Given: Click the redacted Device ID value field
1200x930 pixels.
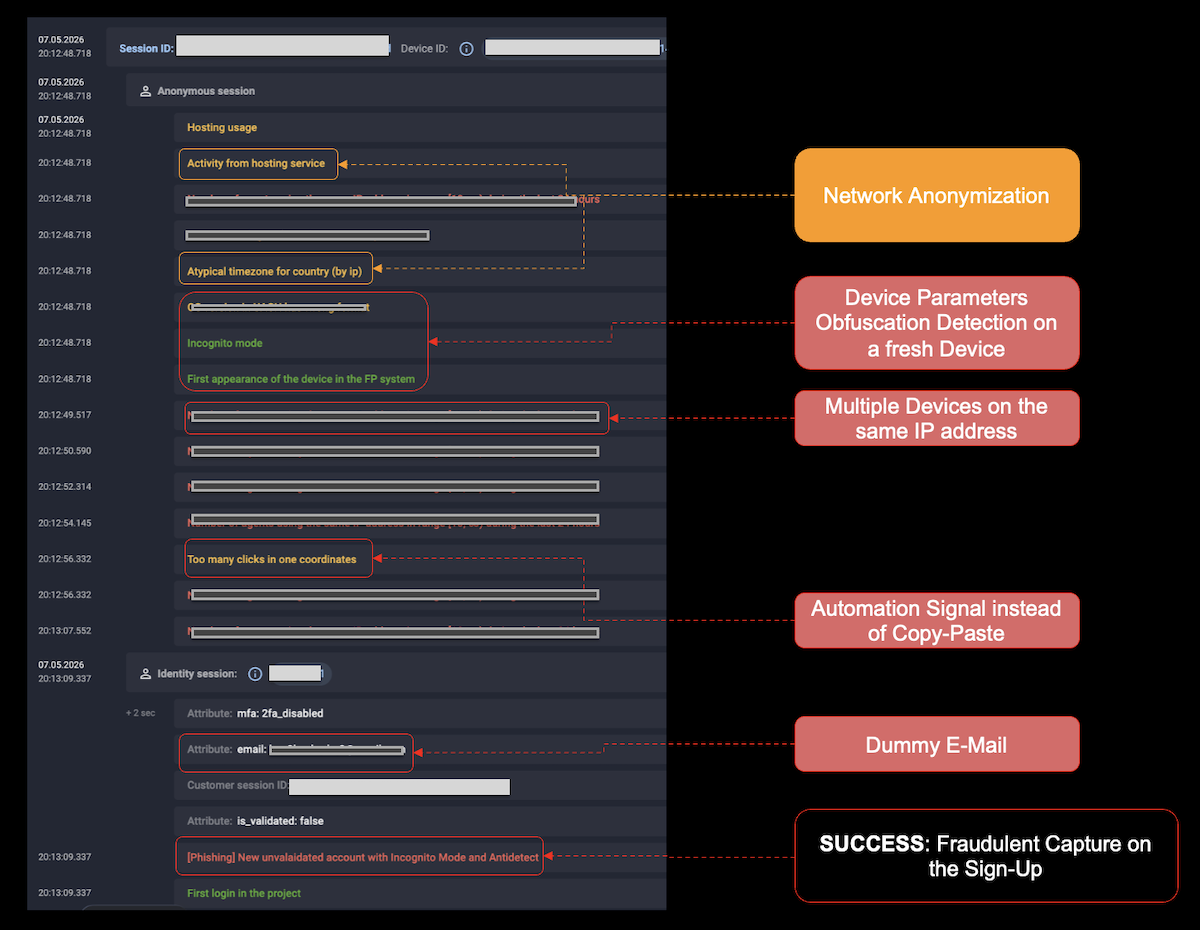Looking at the screenshot, I should [573, 47].
